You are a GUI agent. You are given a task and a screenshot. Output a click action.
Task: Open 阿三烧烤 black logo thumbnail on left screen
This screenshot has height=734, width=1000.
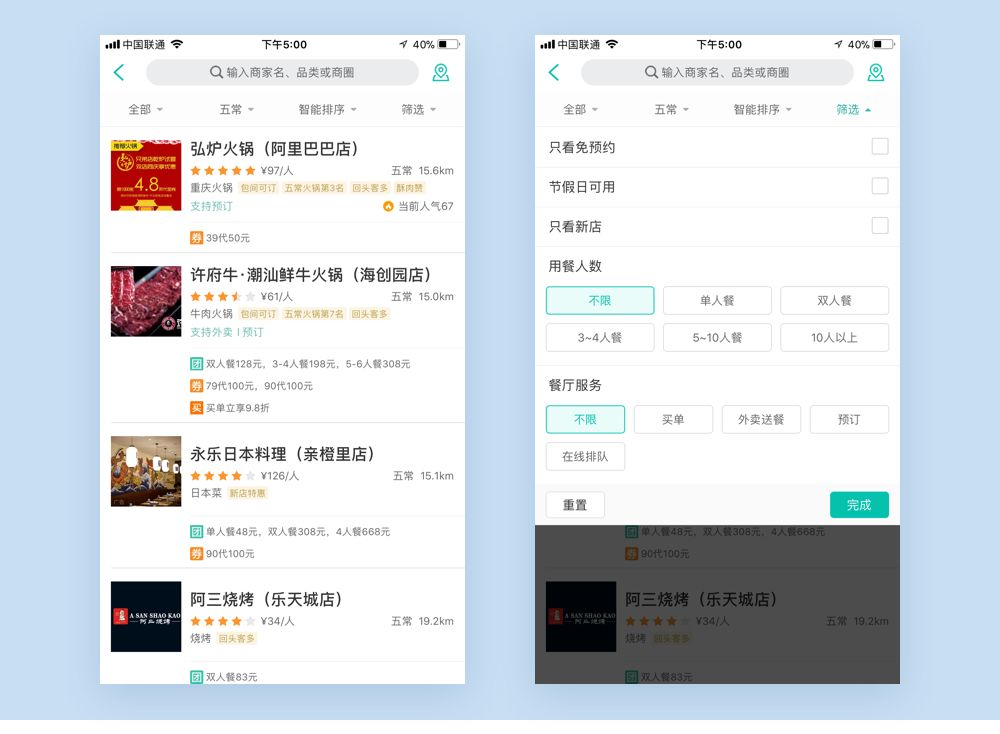[x=146, y=617]
